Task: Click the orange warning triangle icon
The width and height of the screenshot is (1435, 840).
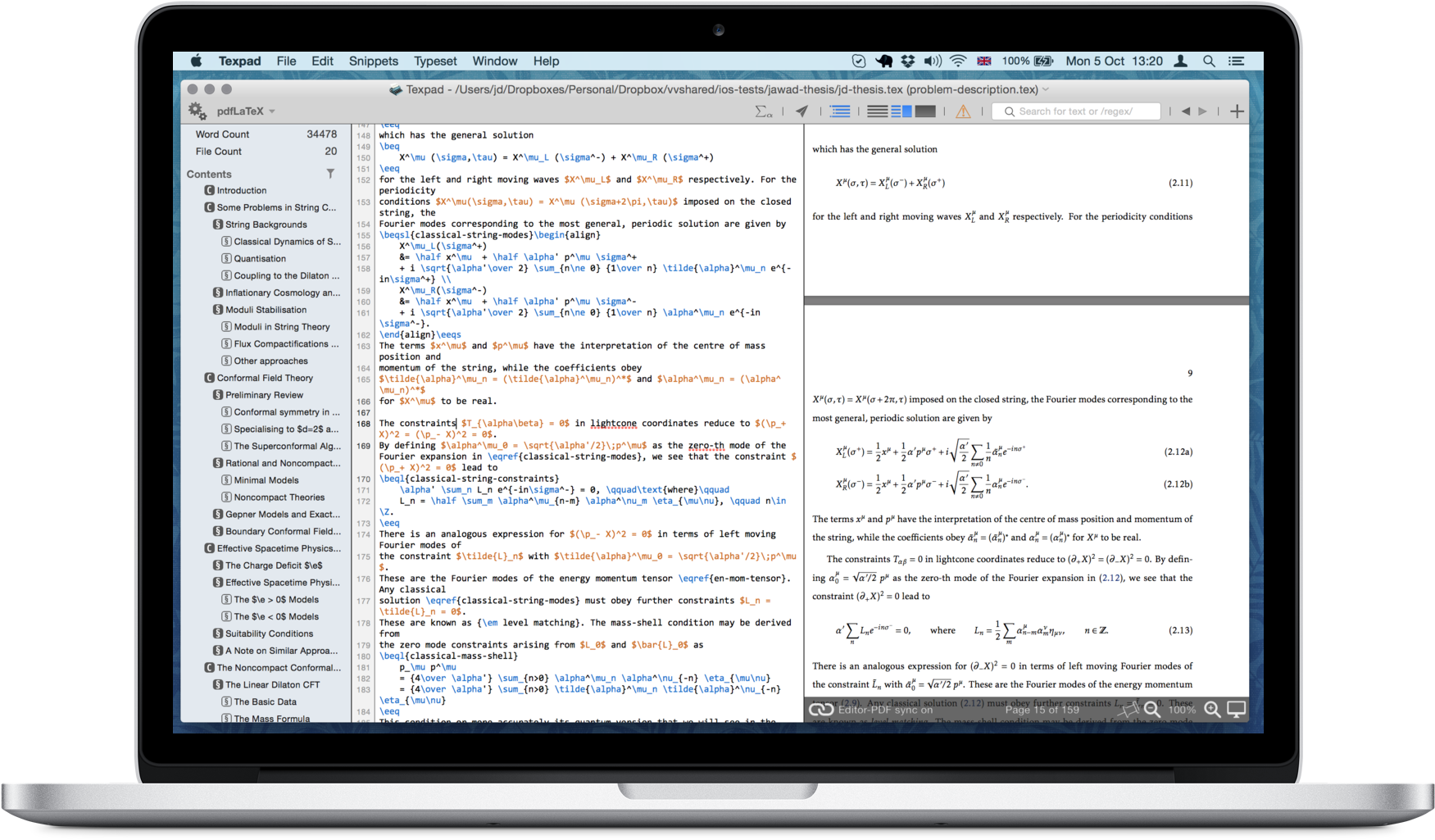Action: [x=963, y=111]
